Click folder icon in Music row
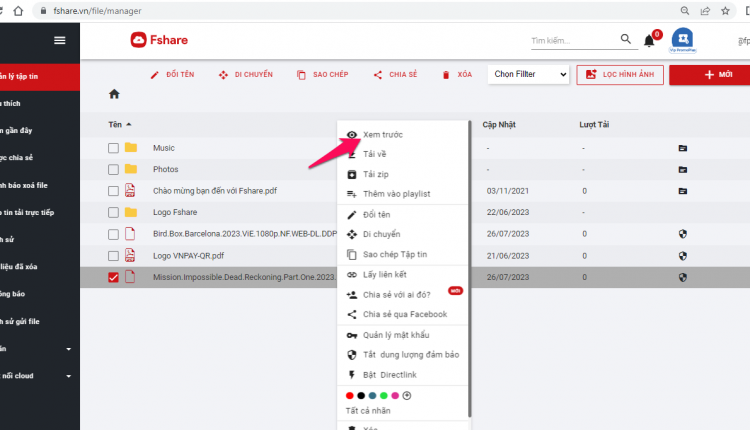Screen dimensions: 750x430 683,148
